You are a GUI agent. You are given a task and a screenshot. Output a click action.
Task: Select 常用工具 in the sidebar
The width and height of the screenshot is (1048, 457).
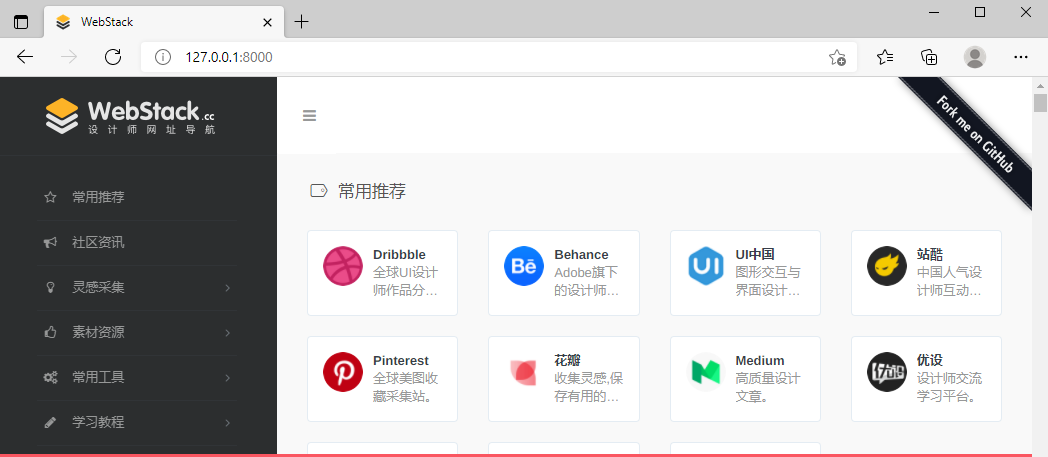pyautogui.click(x=98, y=377)
